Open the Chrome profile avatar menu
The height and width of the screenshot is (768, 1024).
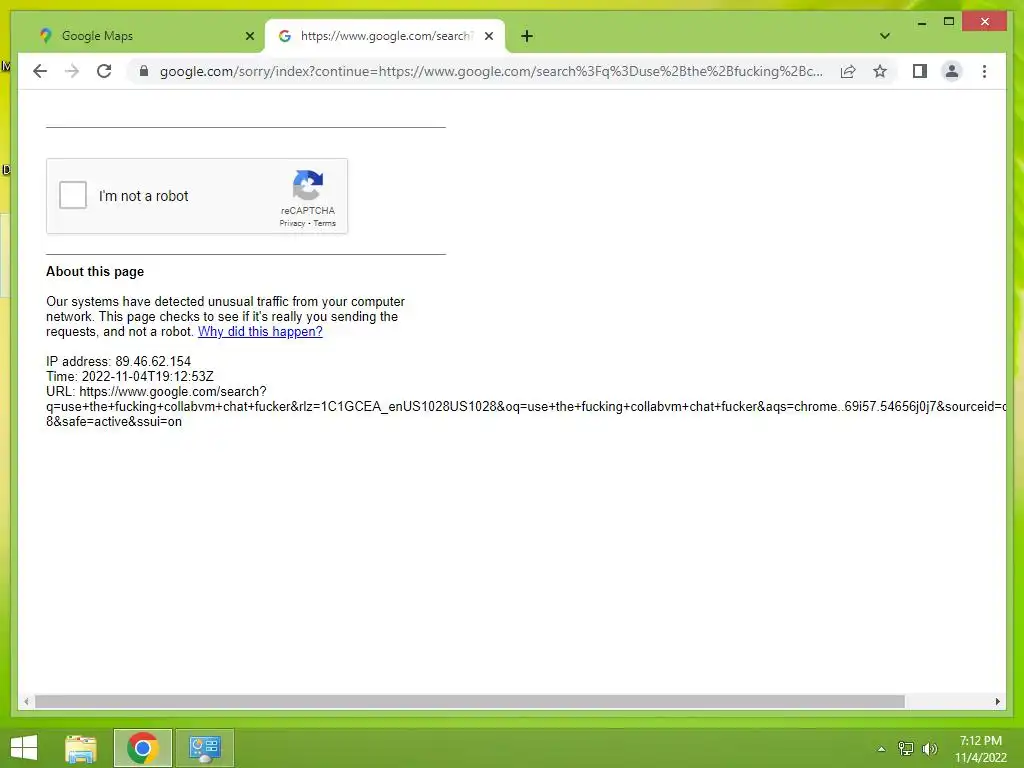952,71
